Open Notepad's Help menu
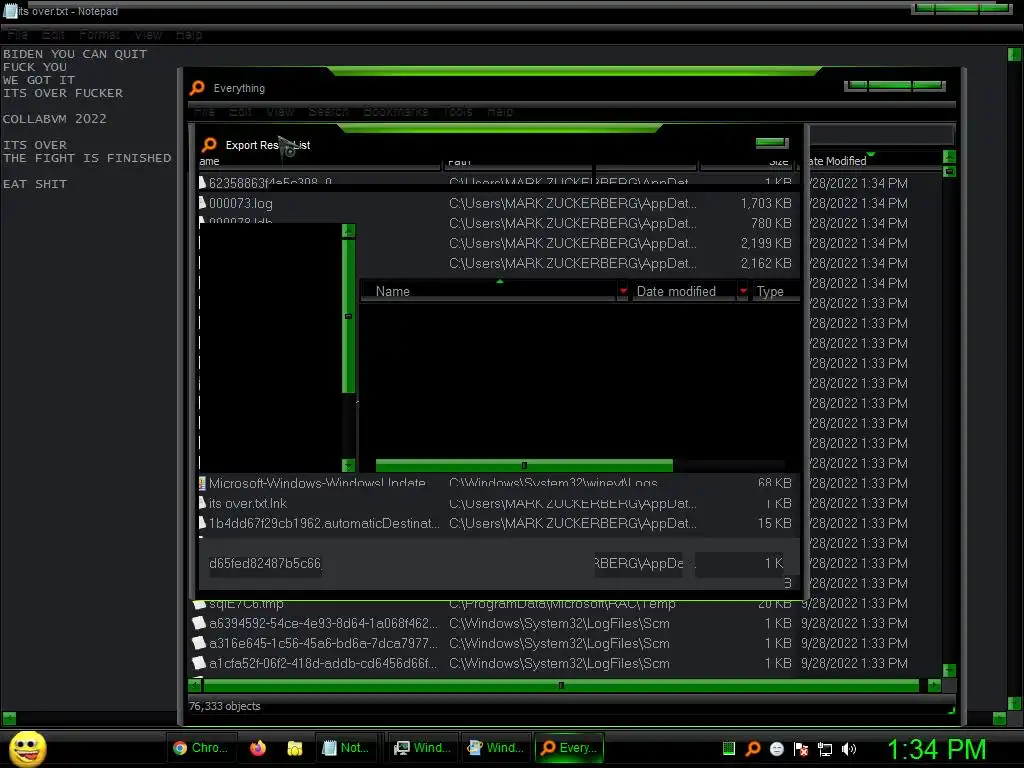This screenshot has height=768, width=1024. [x=189, y=35]
